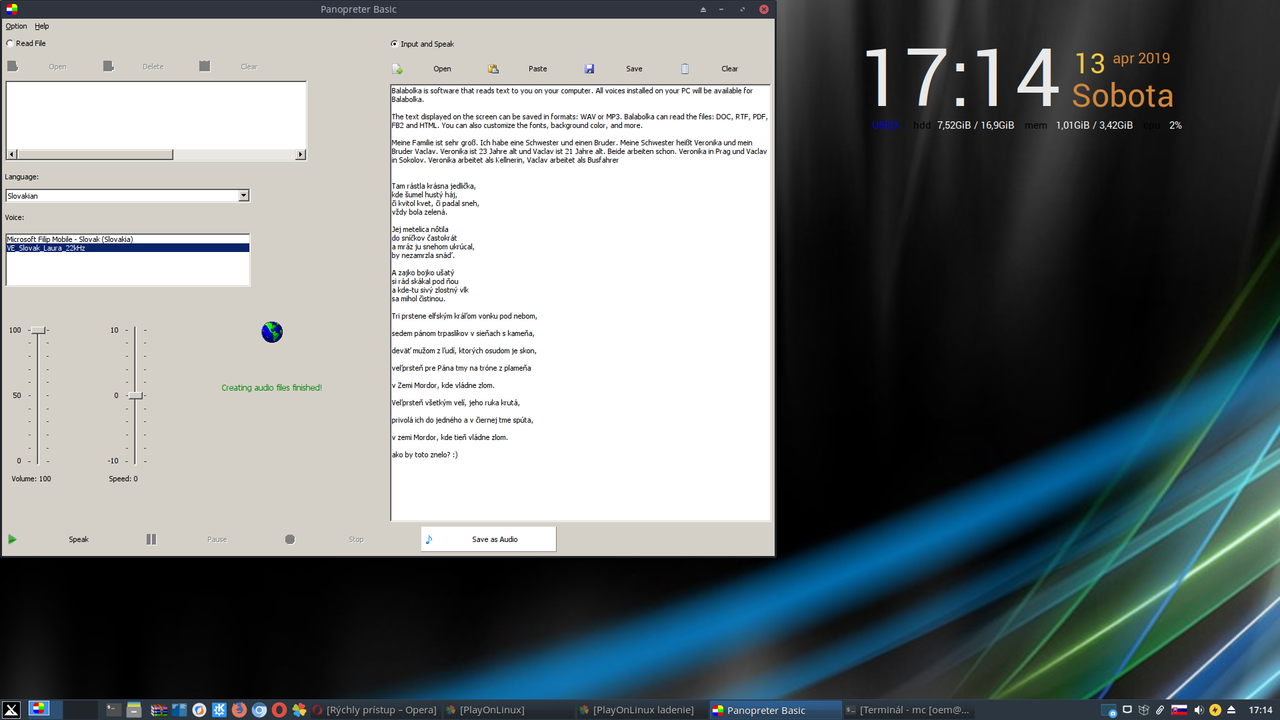1280x720 pixels.
Task: Launch the KDE gear icon in the taskbar
Action: (x=219, y=710)
